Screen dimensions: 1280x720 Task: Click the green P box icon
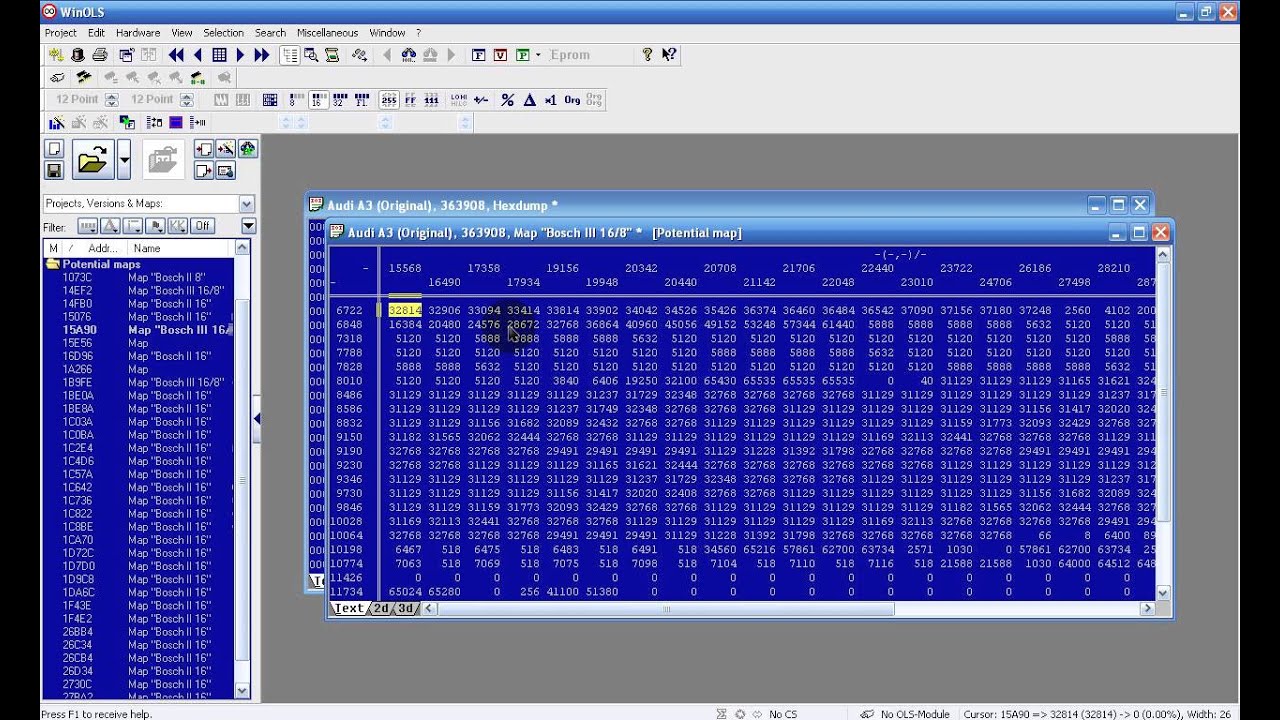coord(522,55)
